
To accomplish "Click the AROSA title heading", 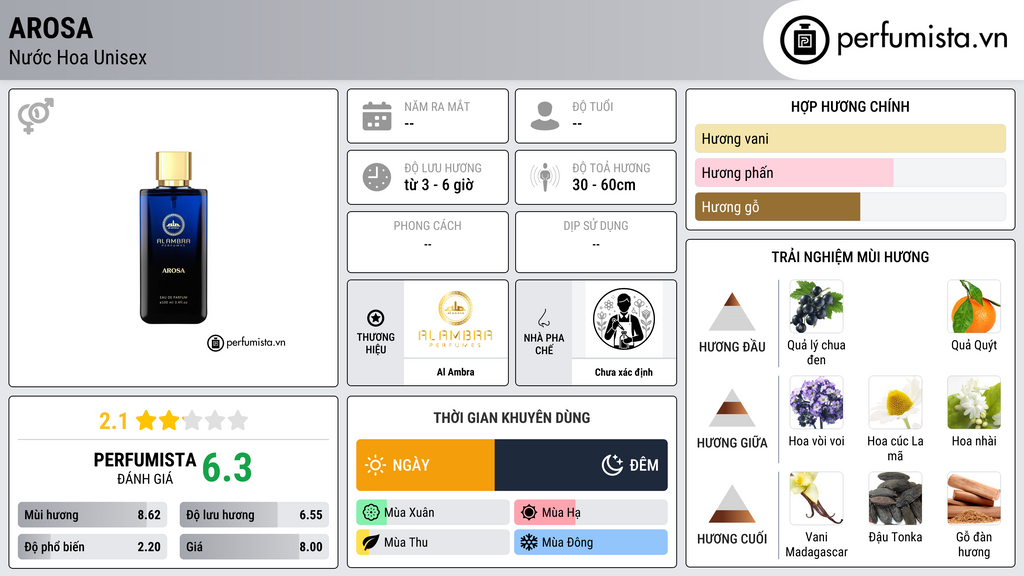I will (51, 28).
